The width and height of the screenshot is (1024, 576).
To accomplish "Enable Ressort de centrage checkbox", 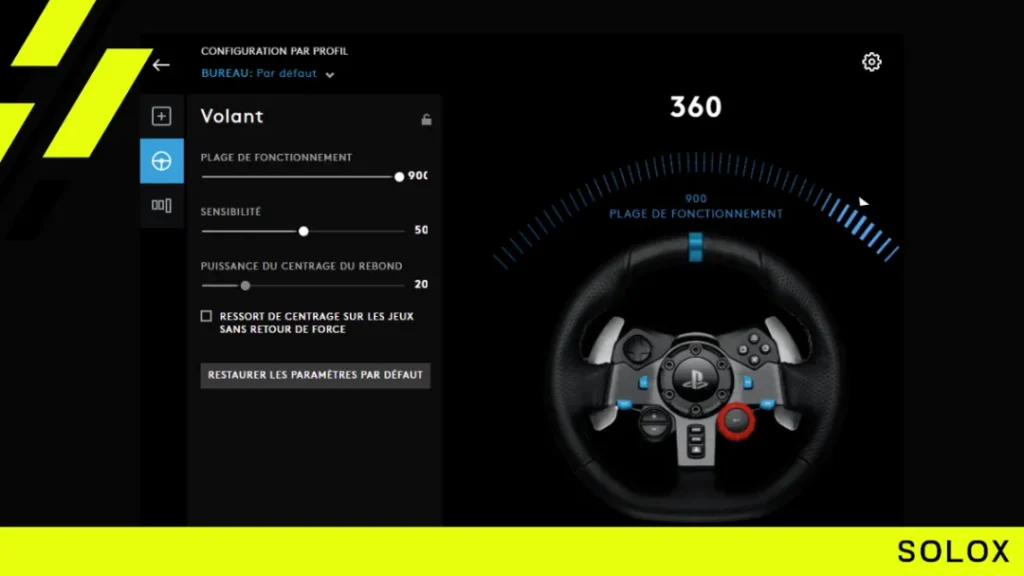I will tap(206, 316).
